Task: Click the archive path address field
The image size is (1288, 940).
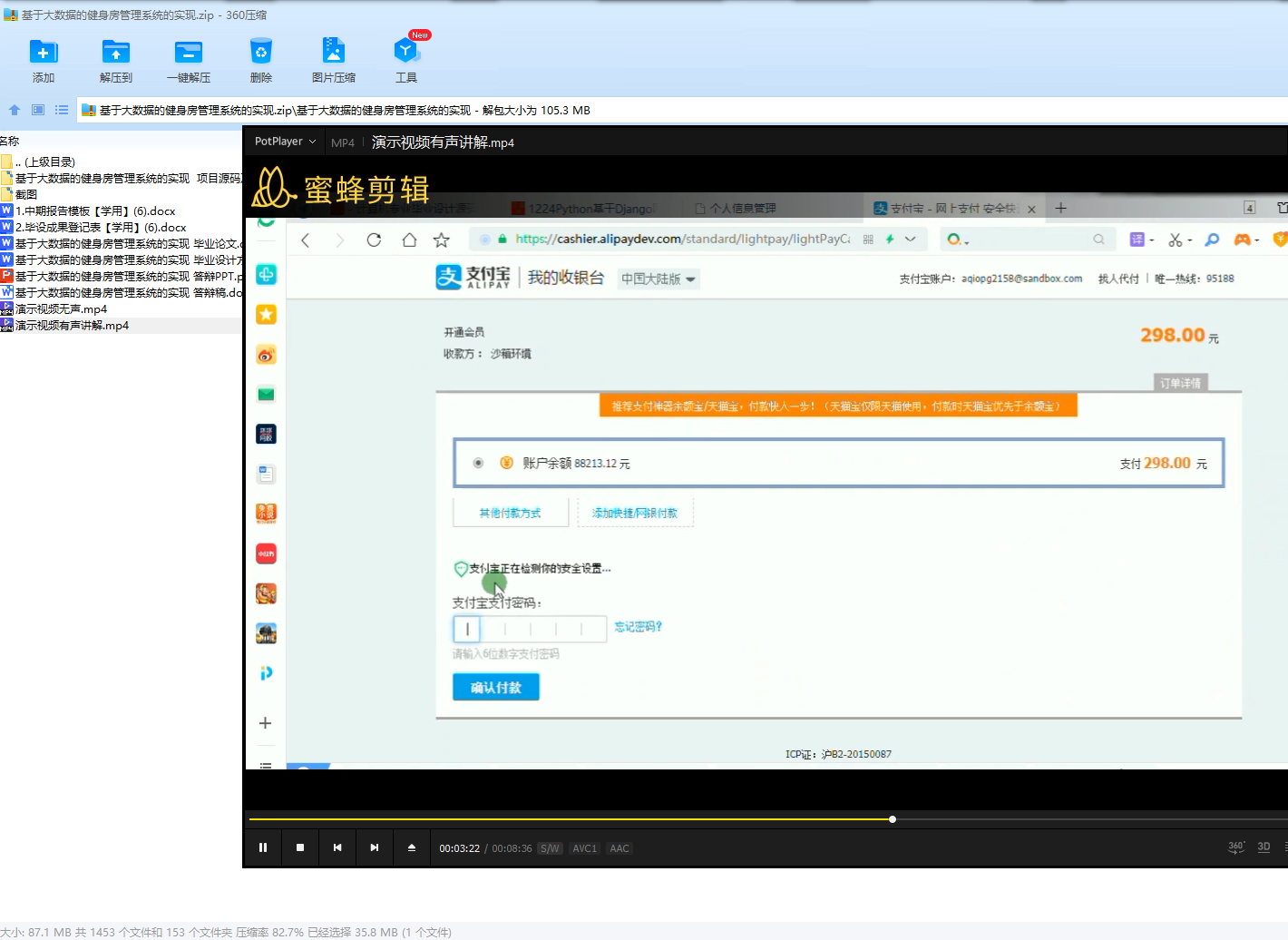Action: 682,110
